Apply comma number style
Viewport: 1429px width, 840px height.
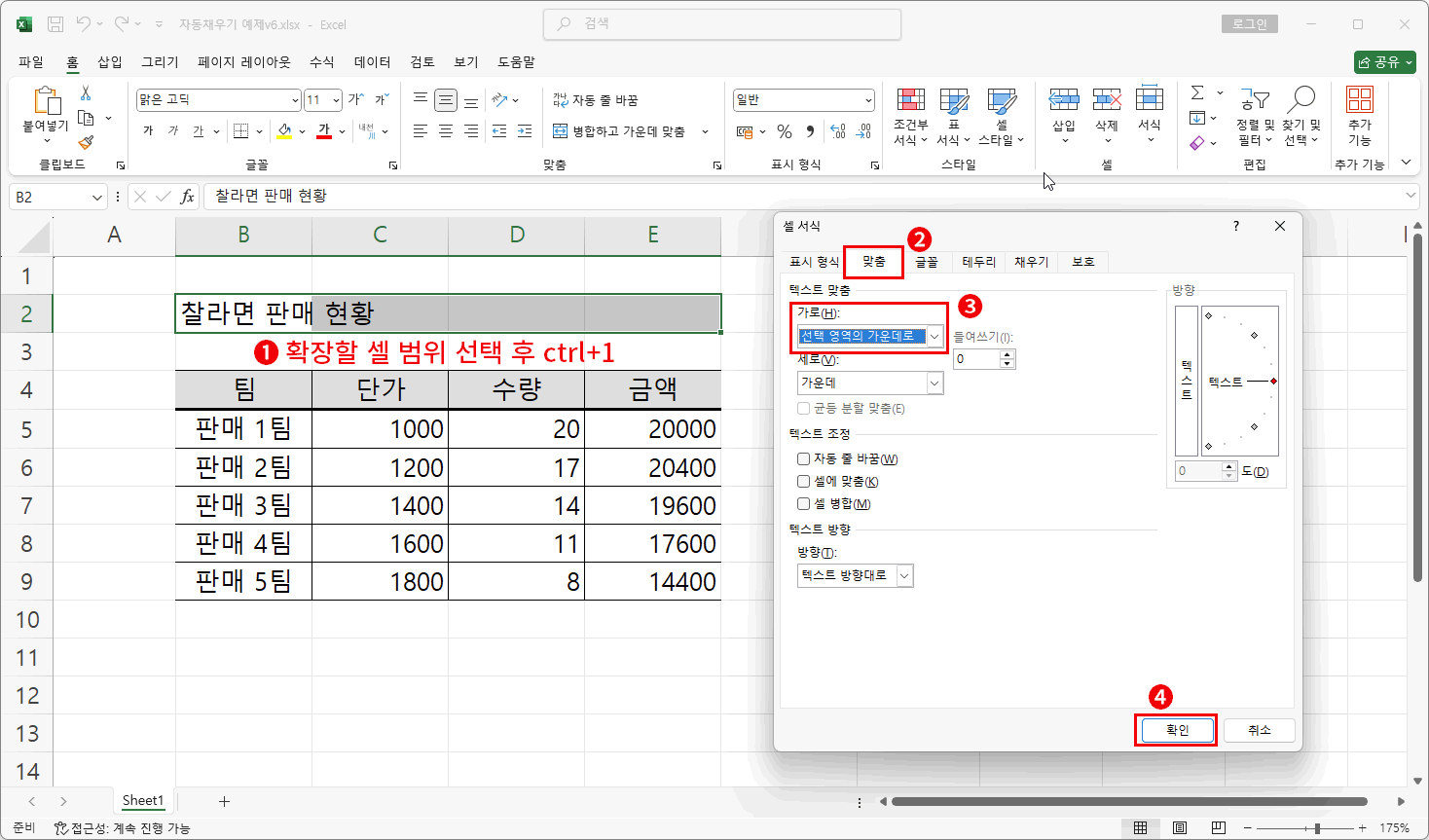tap(810, 131)
